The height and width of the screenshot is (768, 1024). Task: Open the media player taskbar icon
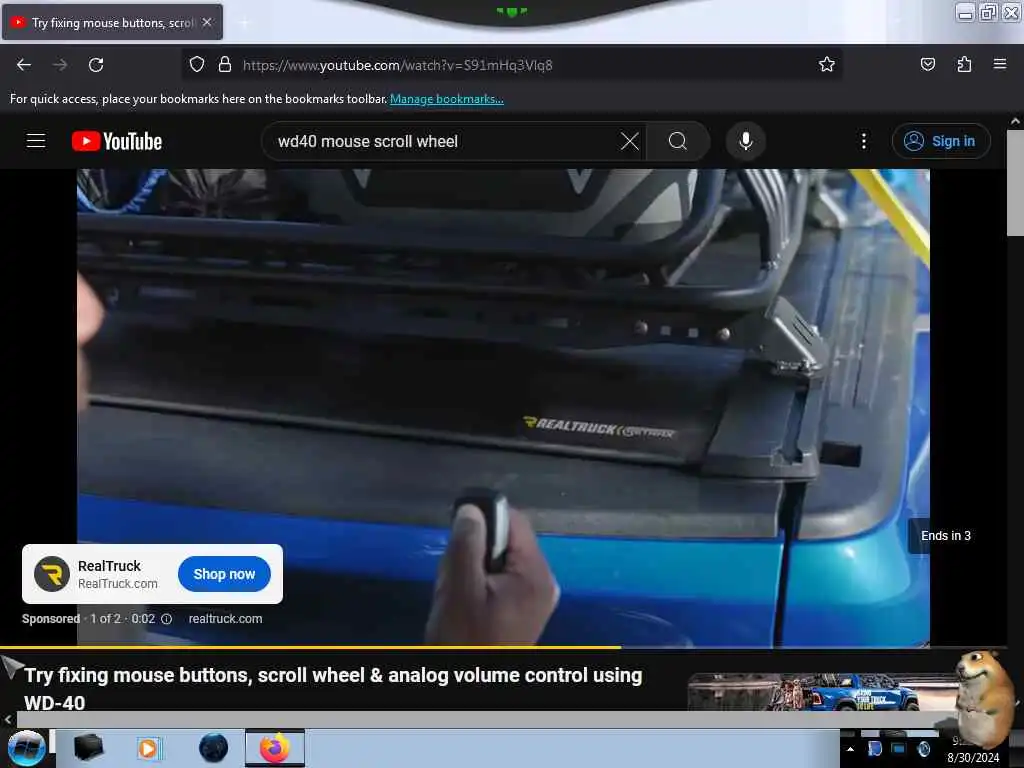(x=149, y=748)
